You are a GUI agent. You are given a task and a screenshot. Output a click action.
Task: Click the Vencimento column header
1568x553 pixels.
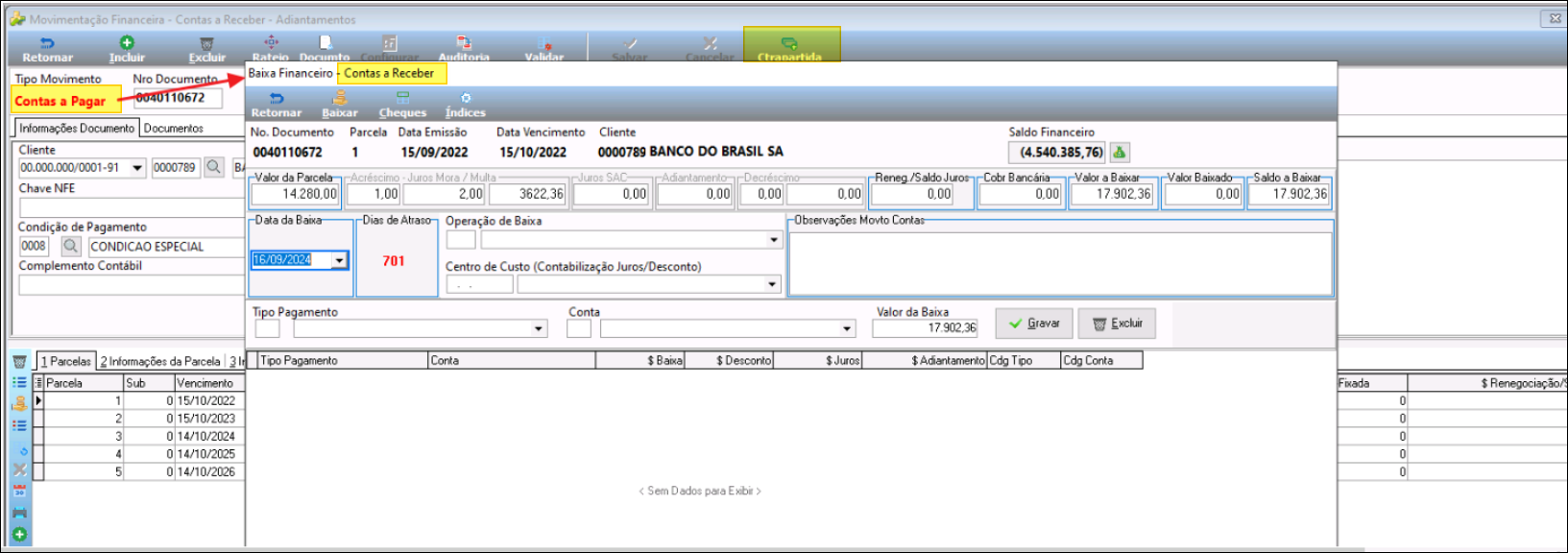[x=209, y=383]
